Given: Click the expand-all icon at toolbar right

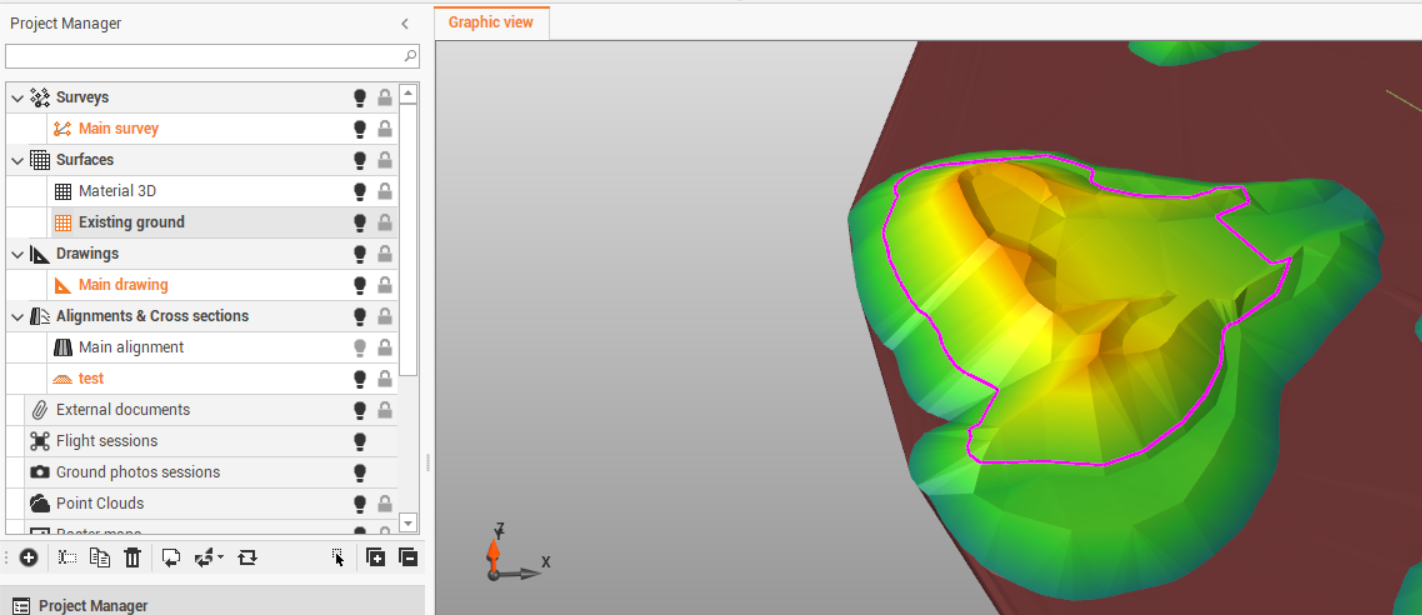Looking at the screenshot, I should [x=377, y=557].
